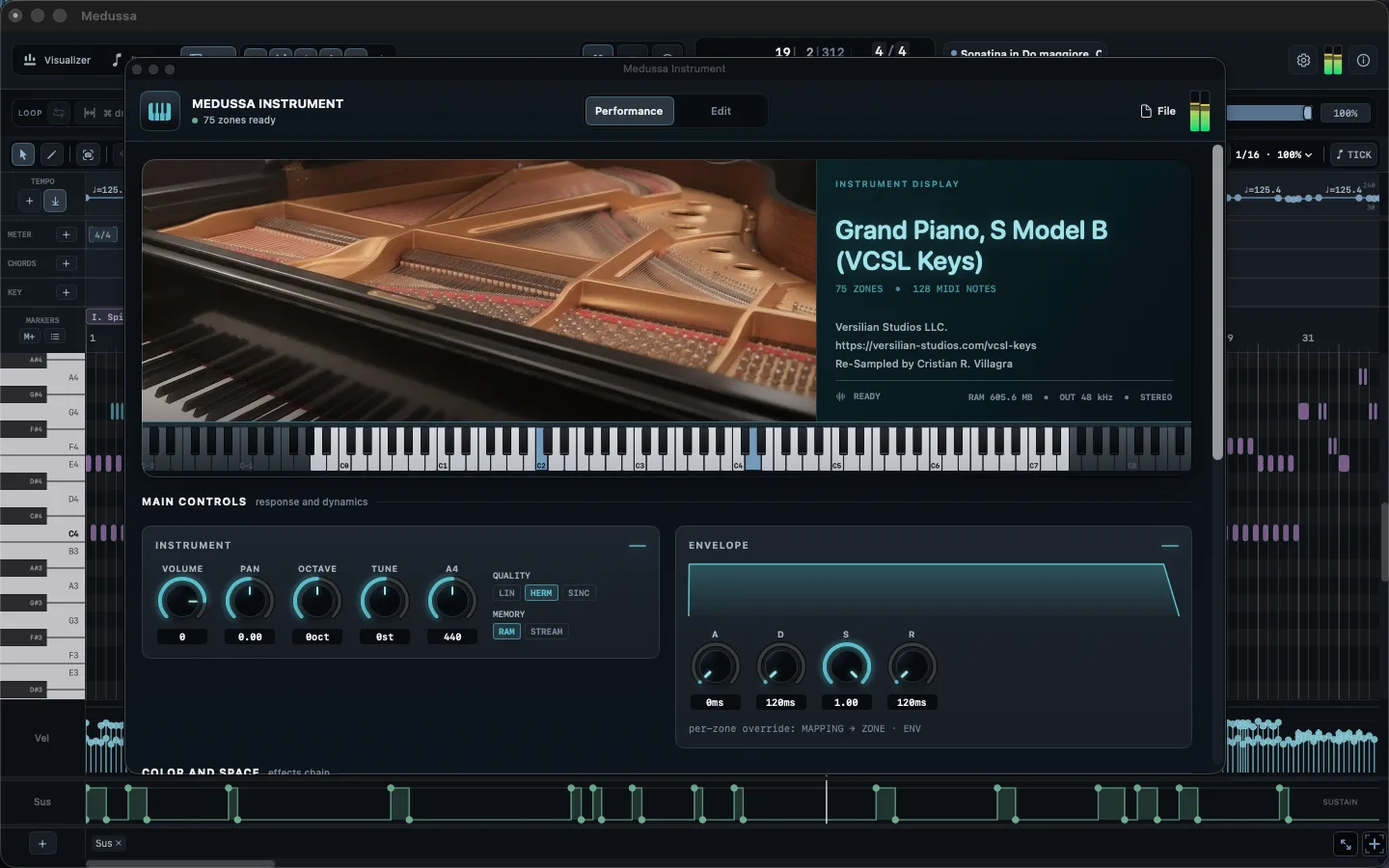Image resolution: width=1389 pixels, height=868 pixels.
Task: Click the 0oct octave value field
Action: pos(317,637)
